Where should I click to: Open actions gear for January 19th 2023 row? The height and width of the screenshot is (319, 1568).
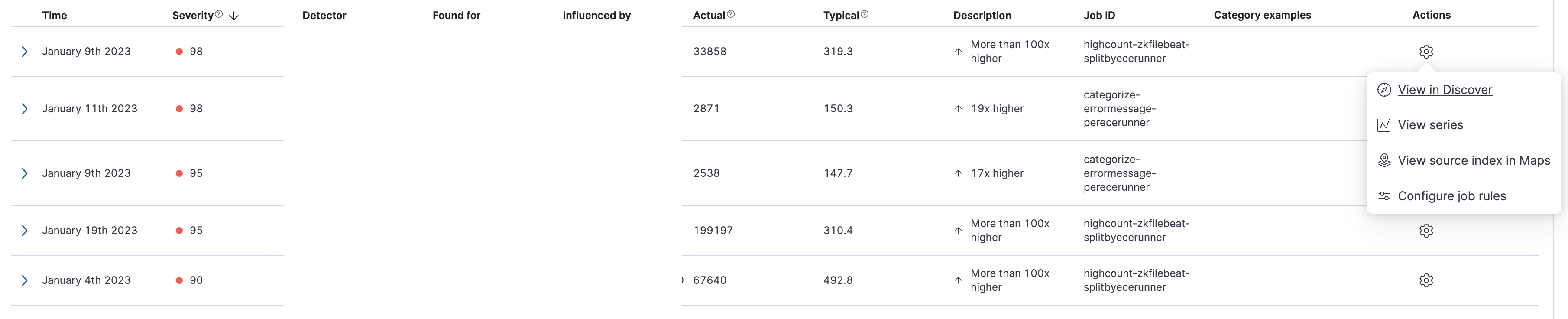[1427, 230]
